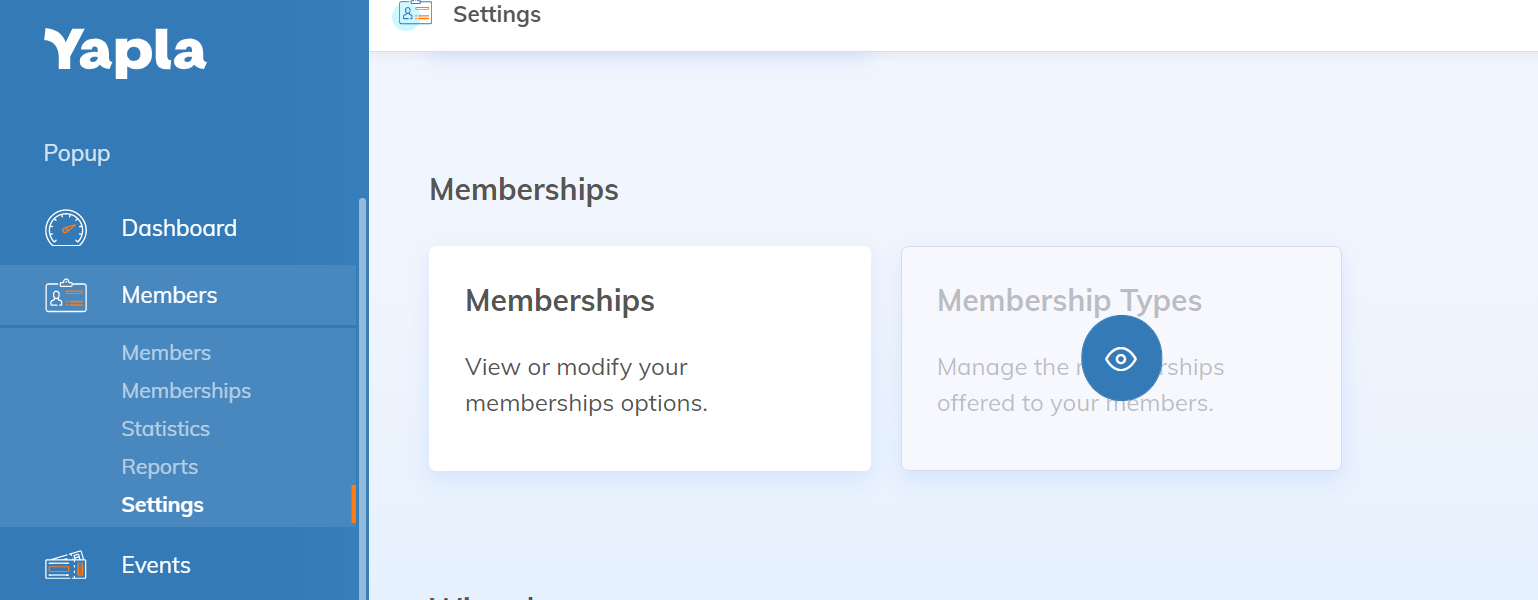
Task: Click the Yapla logo
Action: pos(125,52)
